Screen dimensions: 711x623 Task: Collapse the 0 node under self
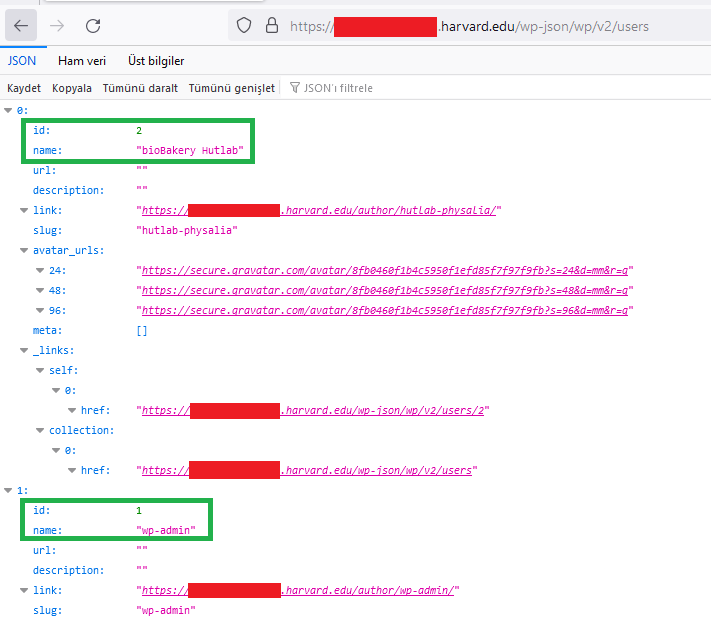point(56,390)
